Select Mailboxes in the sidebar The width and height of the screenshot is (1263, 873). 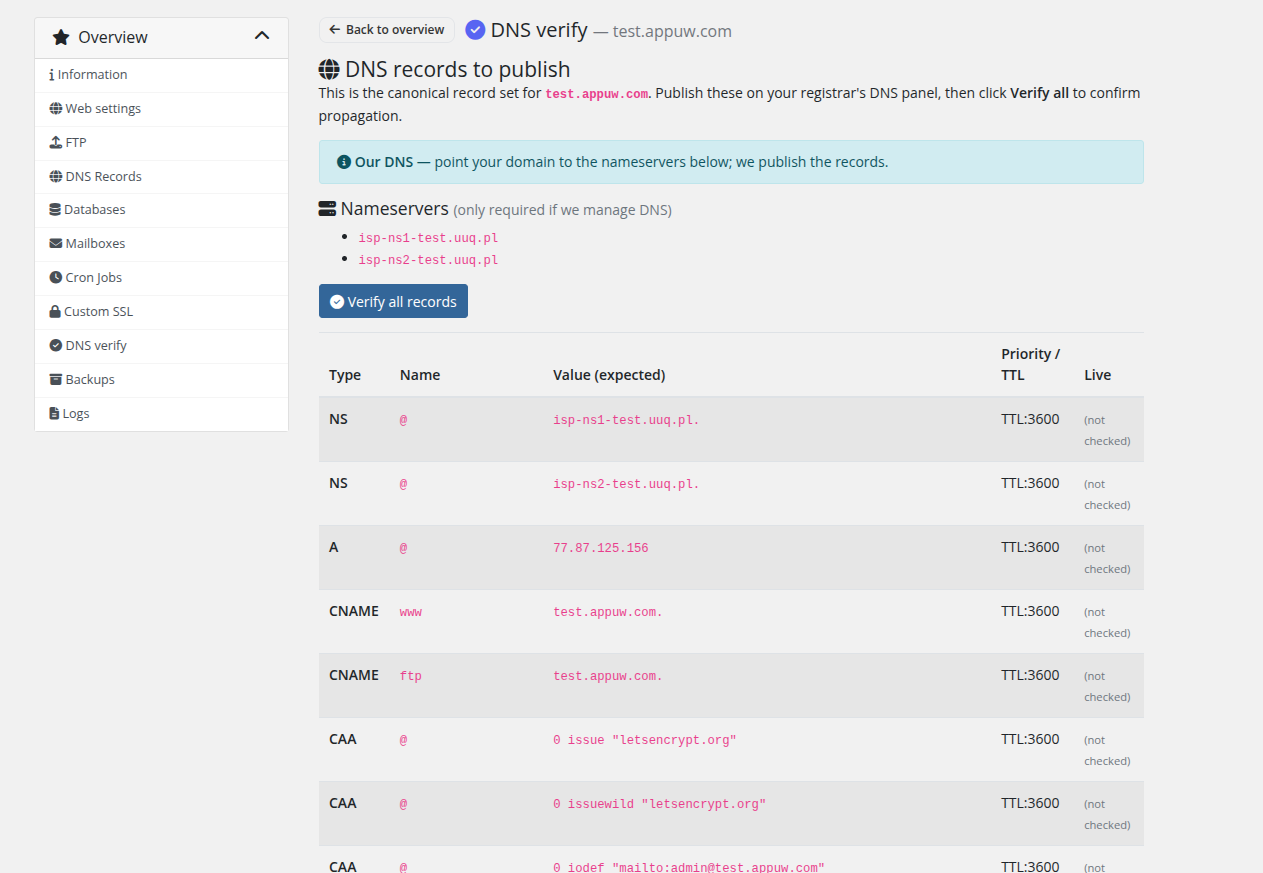(x=161, y=244)
